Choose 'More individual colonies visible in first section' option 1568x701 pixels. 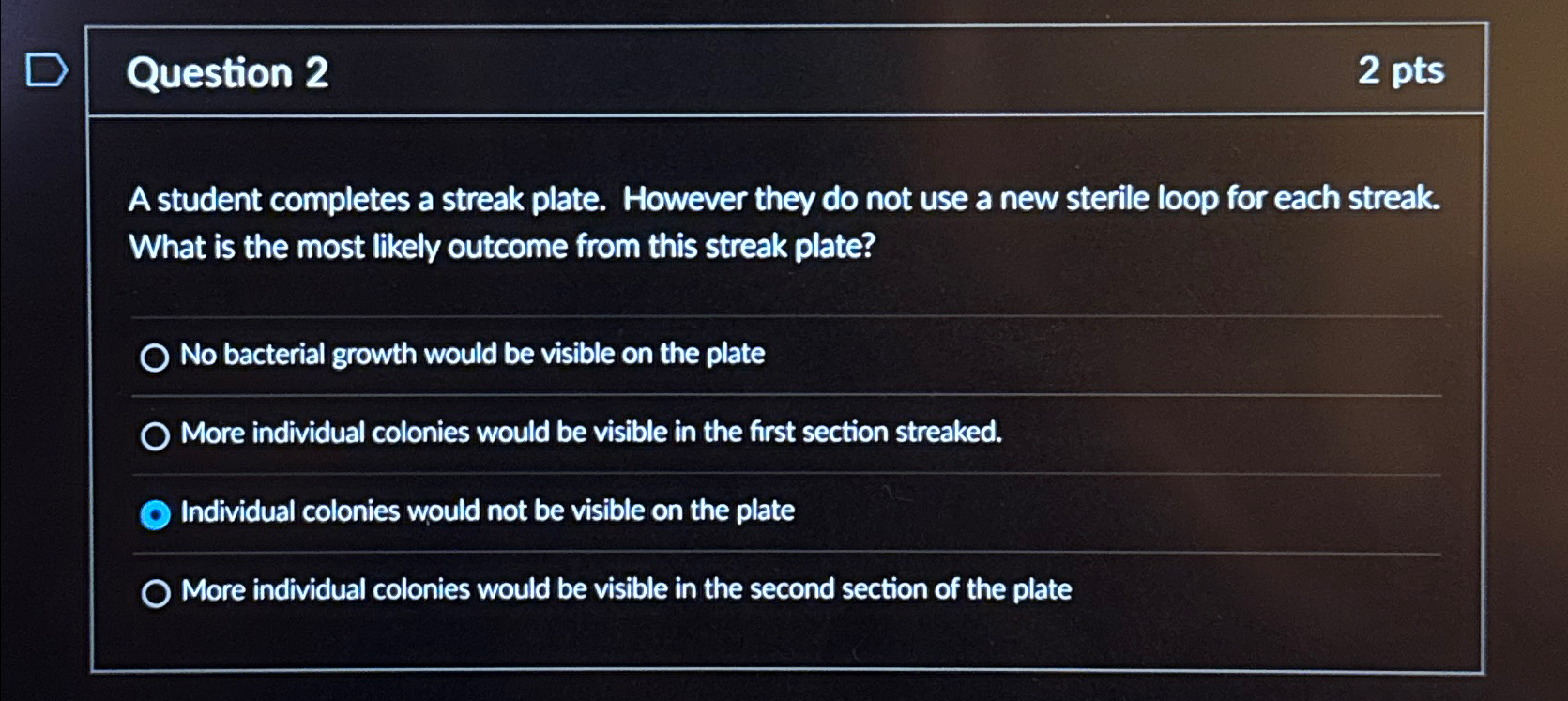pos(156,436)
